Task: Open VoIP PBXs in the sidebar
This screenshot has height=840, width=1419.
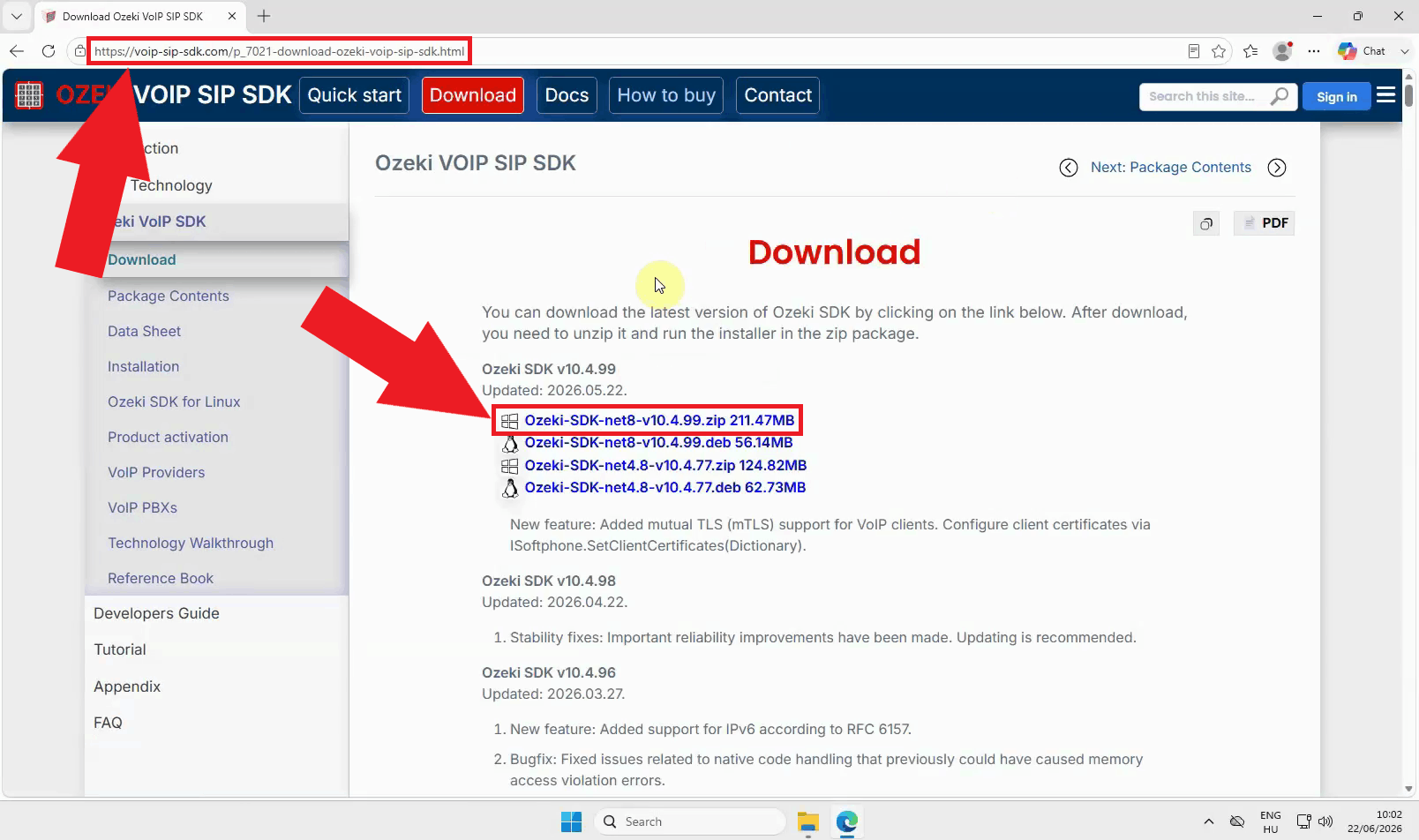Action: coord(142,507)
